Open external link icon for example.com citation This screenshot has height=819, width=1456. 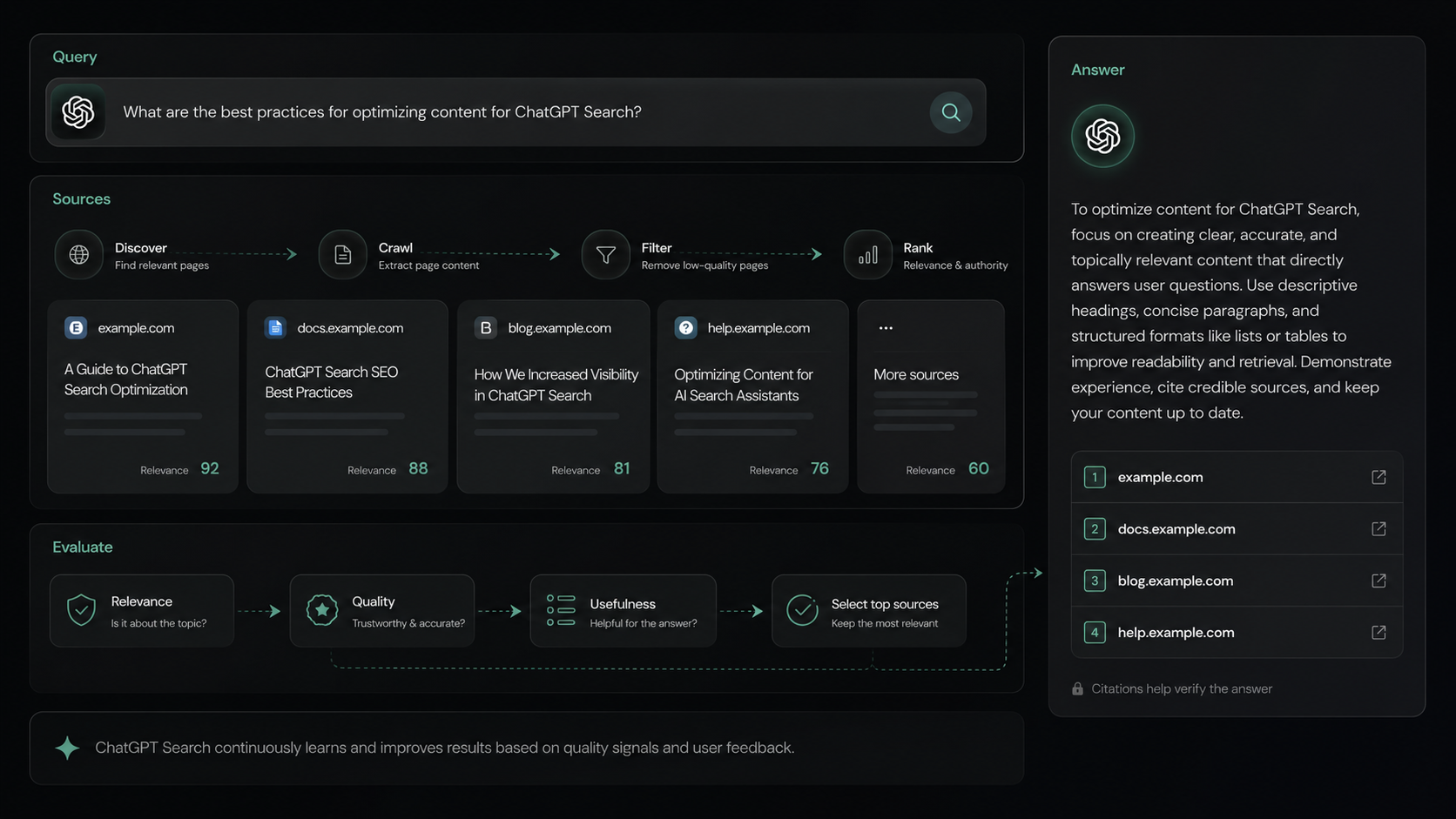(x=1378, y=477)
